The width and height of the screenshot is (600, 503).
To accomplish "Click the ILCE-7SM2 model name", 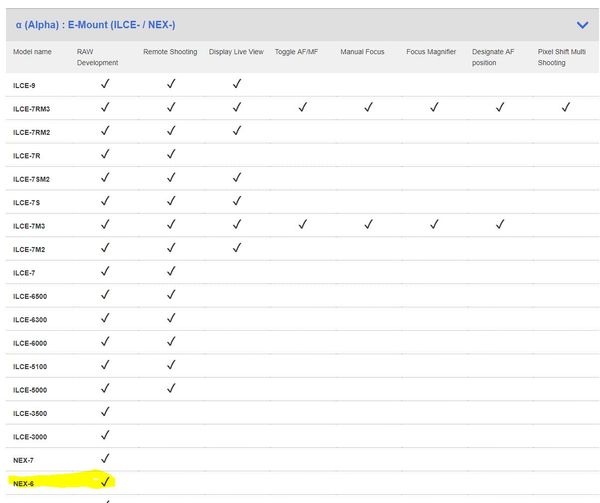I will click(33, 178).
